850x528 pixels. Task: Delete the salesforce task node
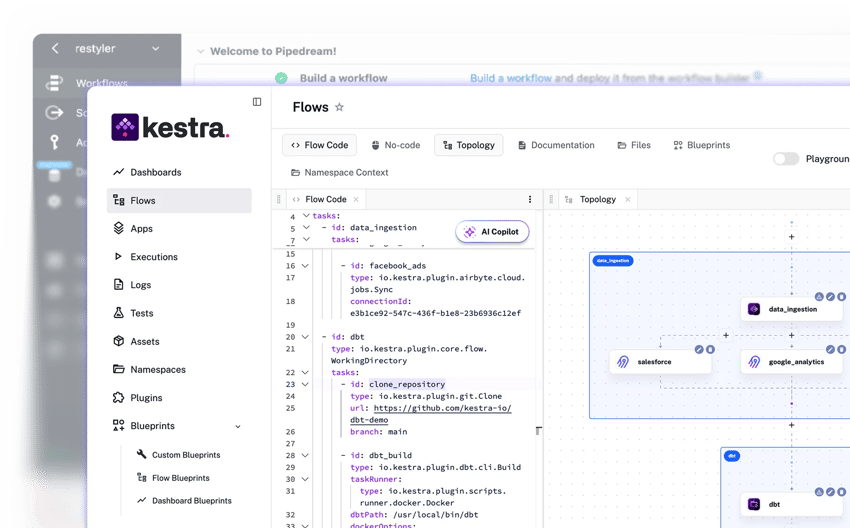[710, 349]
